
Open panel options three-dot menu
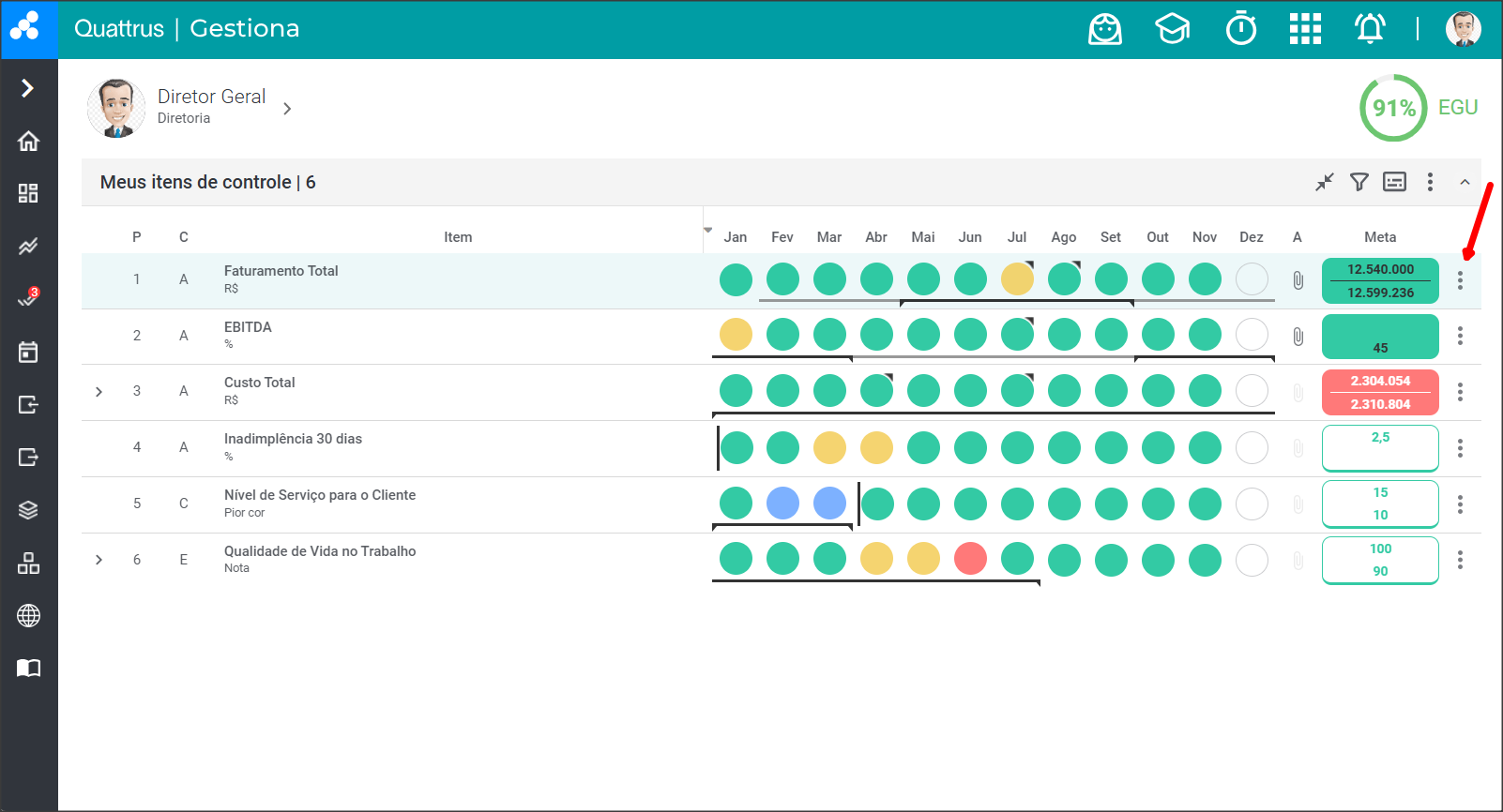tap(1429, 182)
